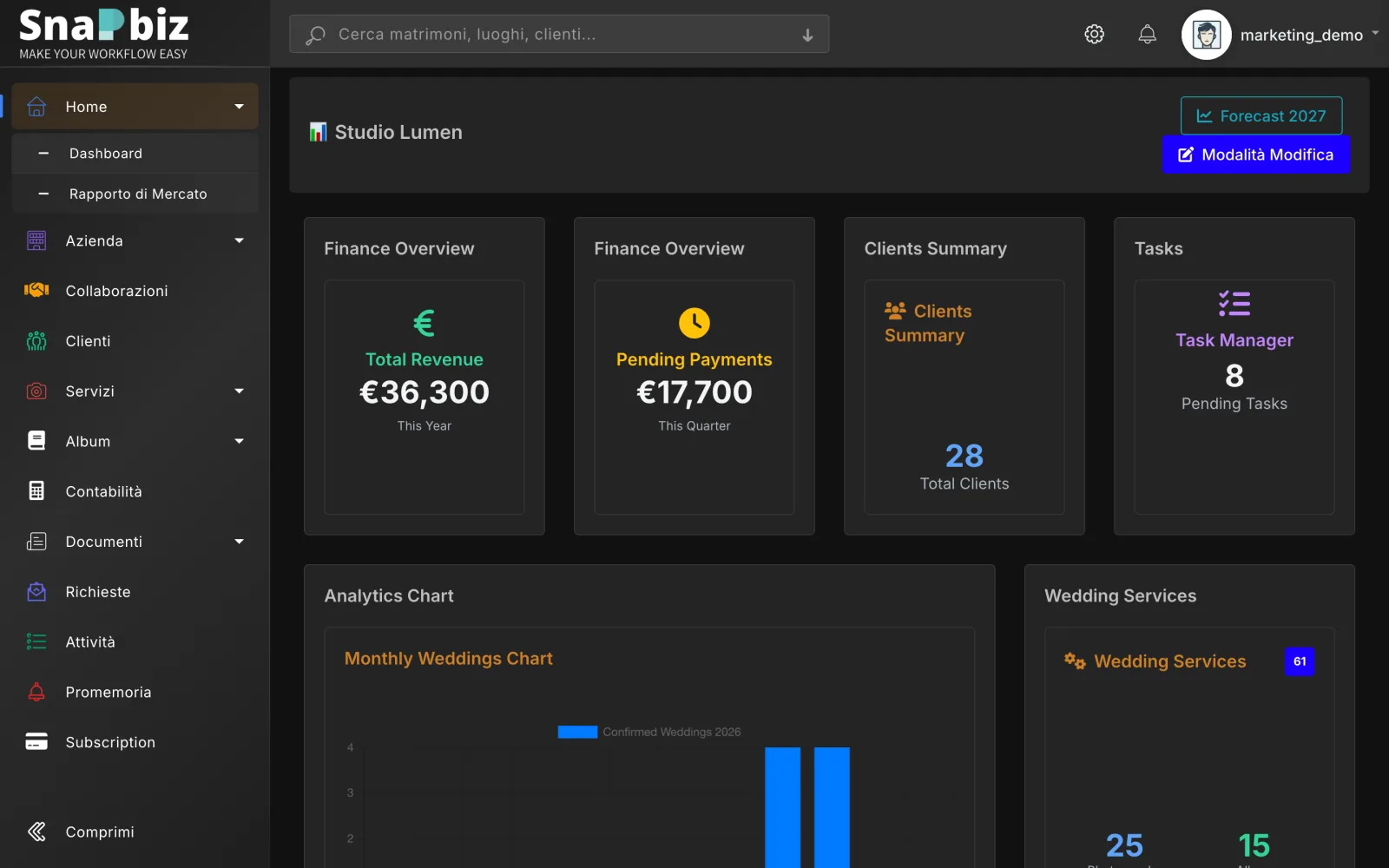Click the Pending Payments clock icon
The image size is (1389, 868).
pyautogui.click(x=694, y=323)
